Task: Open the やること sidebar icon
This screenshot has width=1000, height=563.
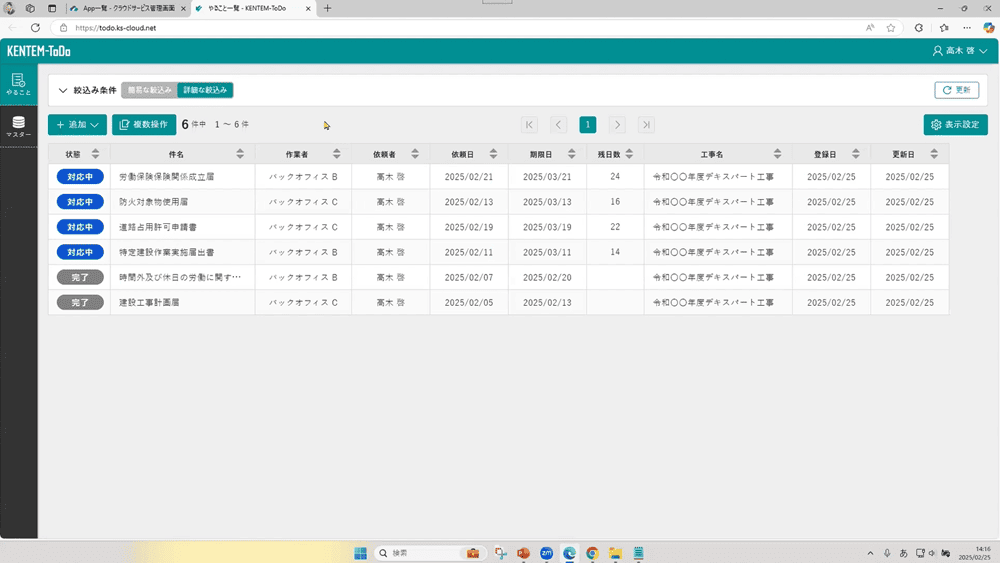Action: pyautogui.click(x=18, y=84)
